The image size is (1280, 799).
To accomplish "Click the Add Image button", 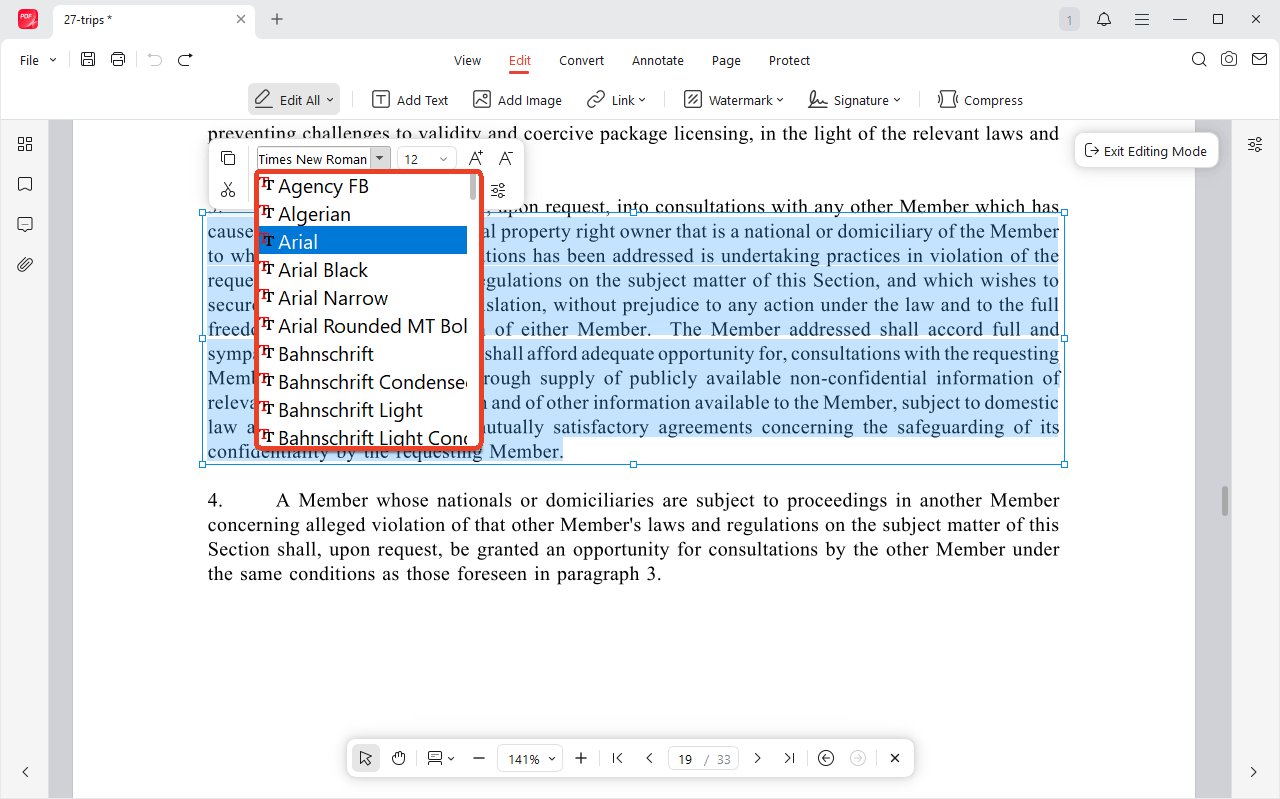I will (517, 100).
